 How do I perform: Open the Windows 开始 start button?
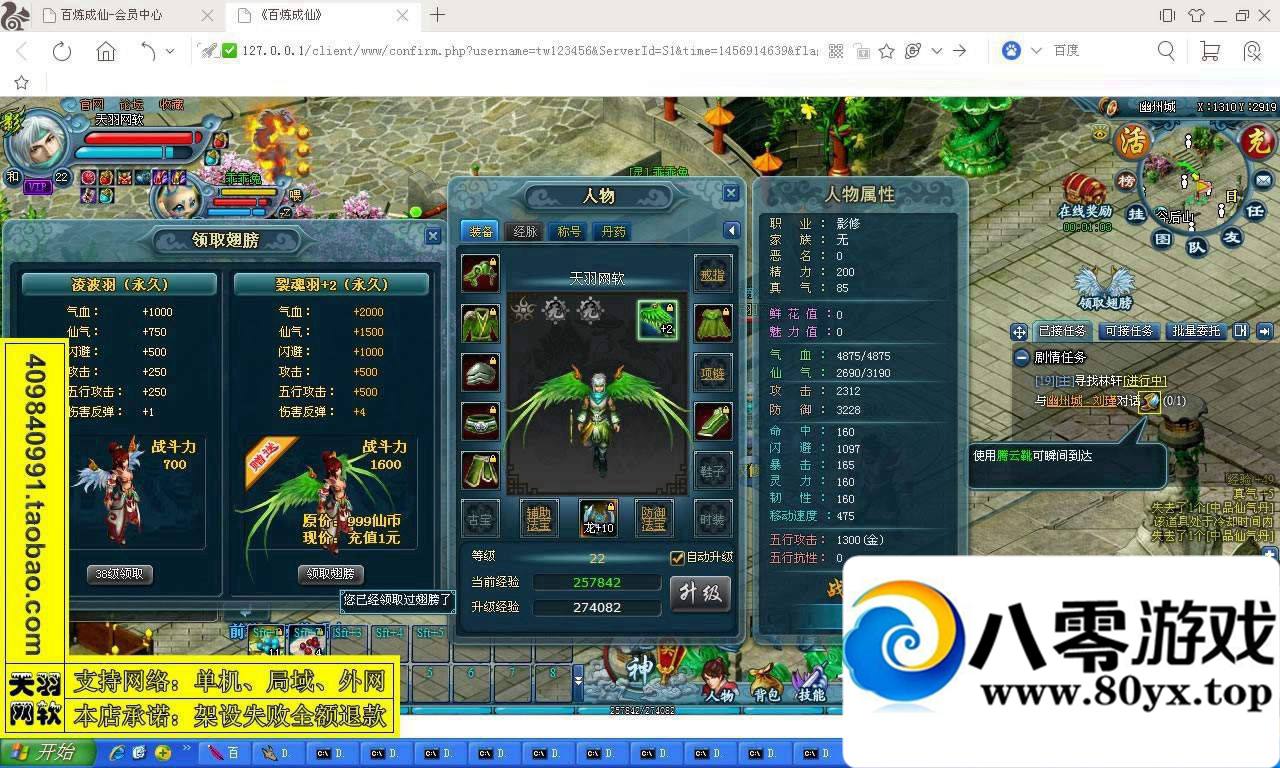click(x=47, y=752)
